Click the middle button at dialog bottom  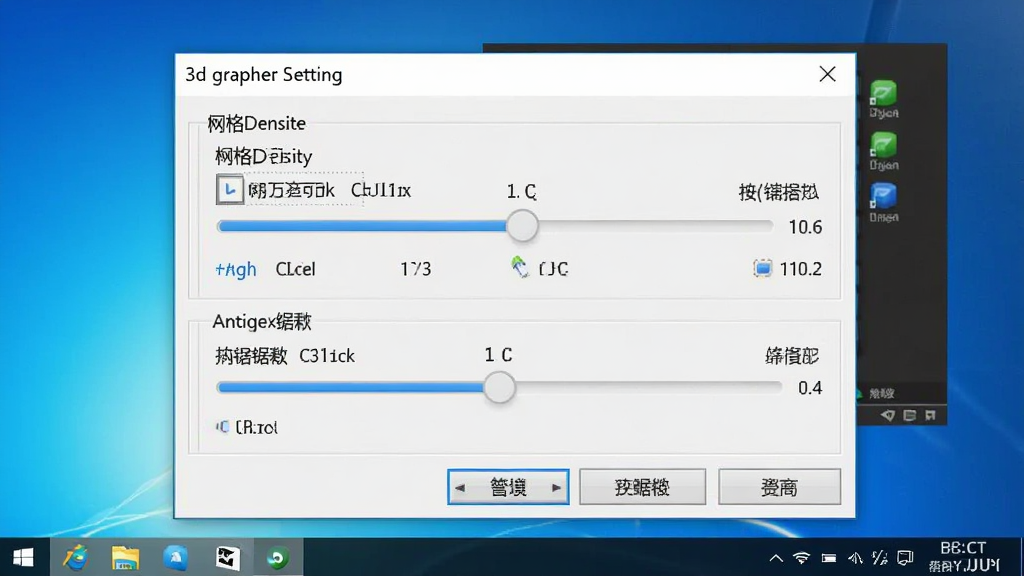pyautogui.click(x=643, y=487)
